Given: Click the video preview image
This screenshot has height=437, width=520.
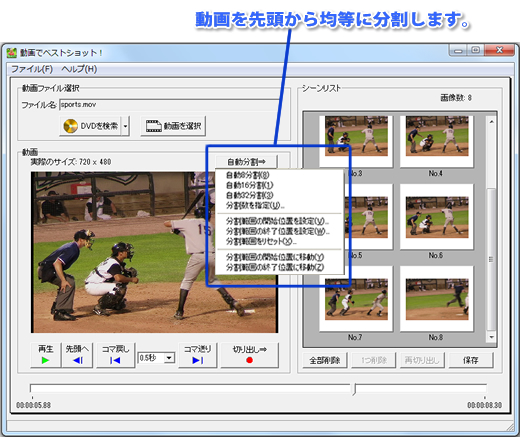Looking at the screenshot, I should [154, 252].
